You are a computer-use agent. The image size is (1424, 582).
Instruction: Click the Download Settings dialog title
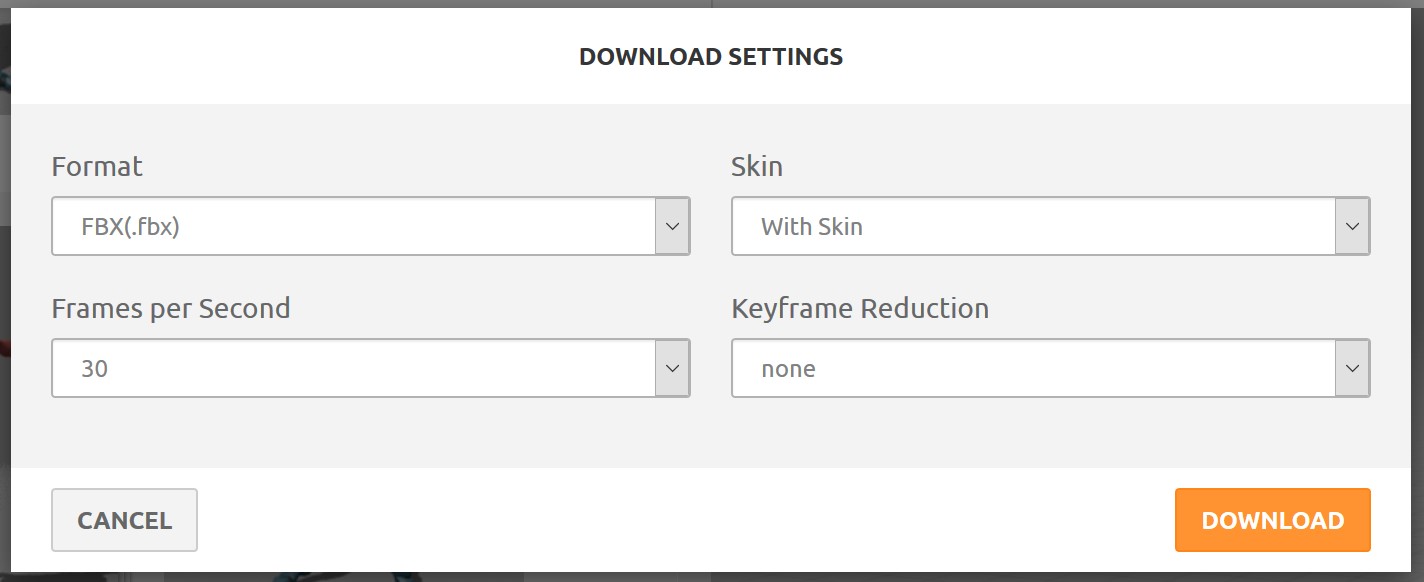(x=711, y=57)
